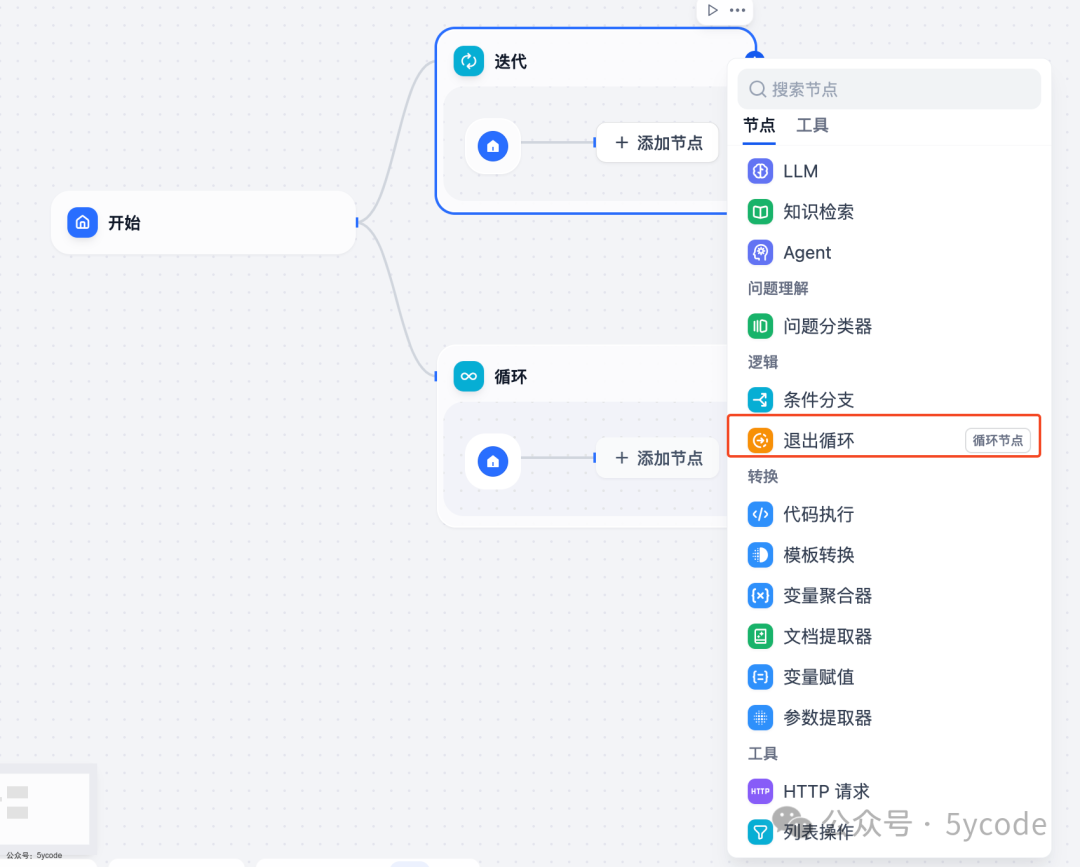Run the node with the play icon

(x=712, y=10)
